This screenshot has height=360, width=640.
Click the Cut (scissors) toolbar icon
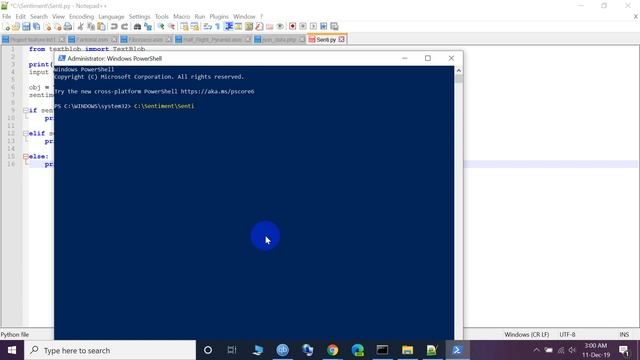click(x=80, y=27)
